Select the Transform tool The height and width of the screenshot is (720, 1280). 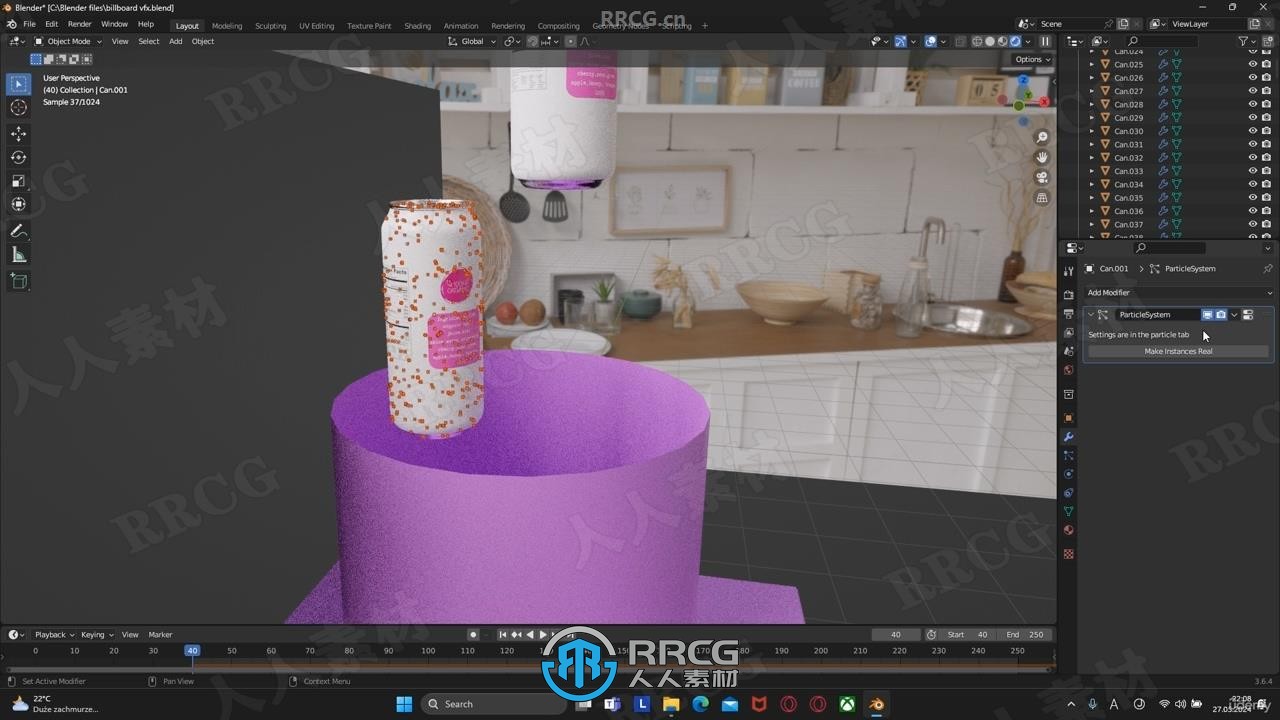tap(18, 204)
